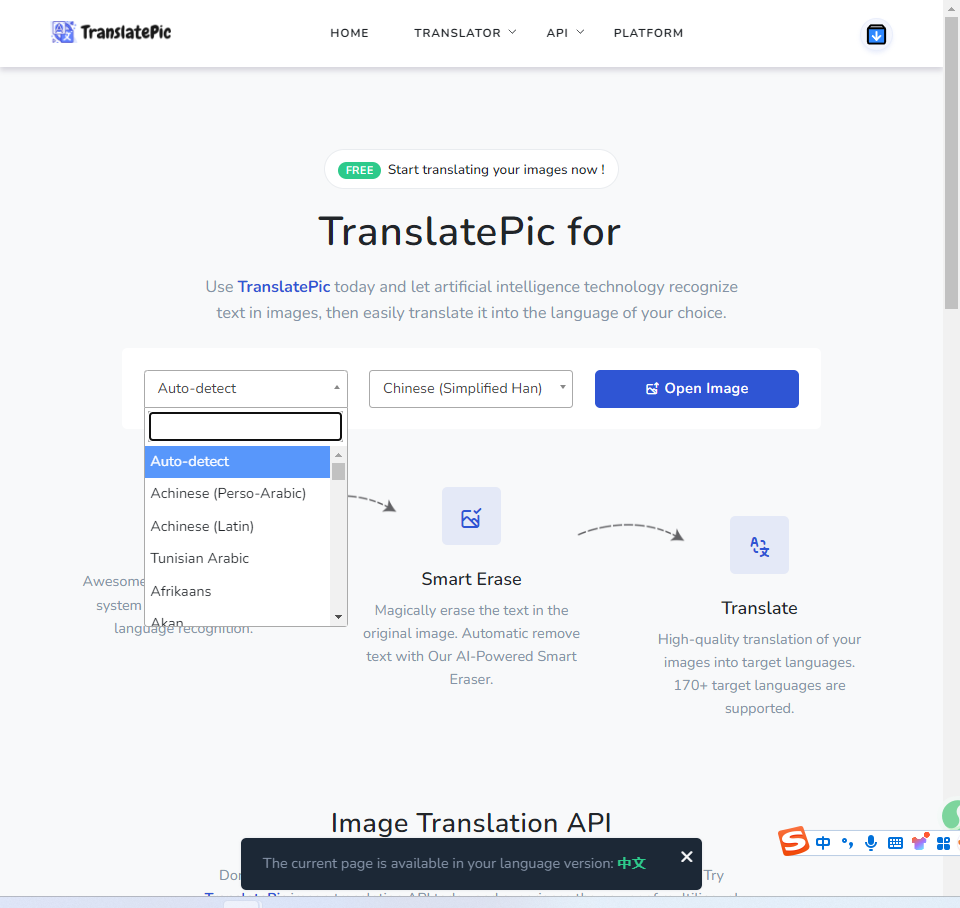Viewport: 960px width, 908px height.
Task: Expand the TRANSLATOR menu chevron
Action: [x=513, y=32]
